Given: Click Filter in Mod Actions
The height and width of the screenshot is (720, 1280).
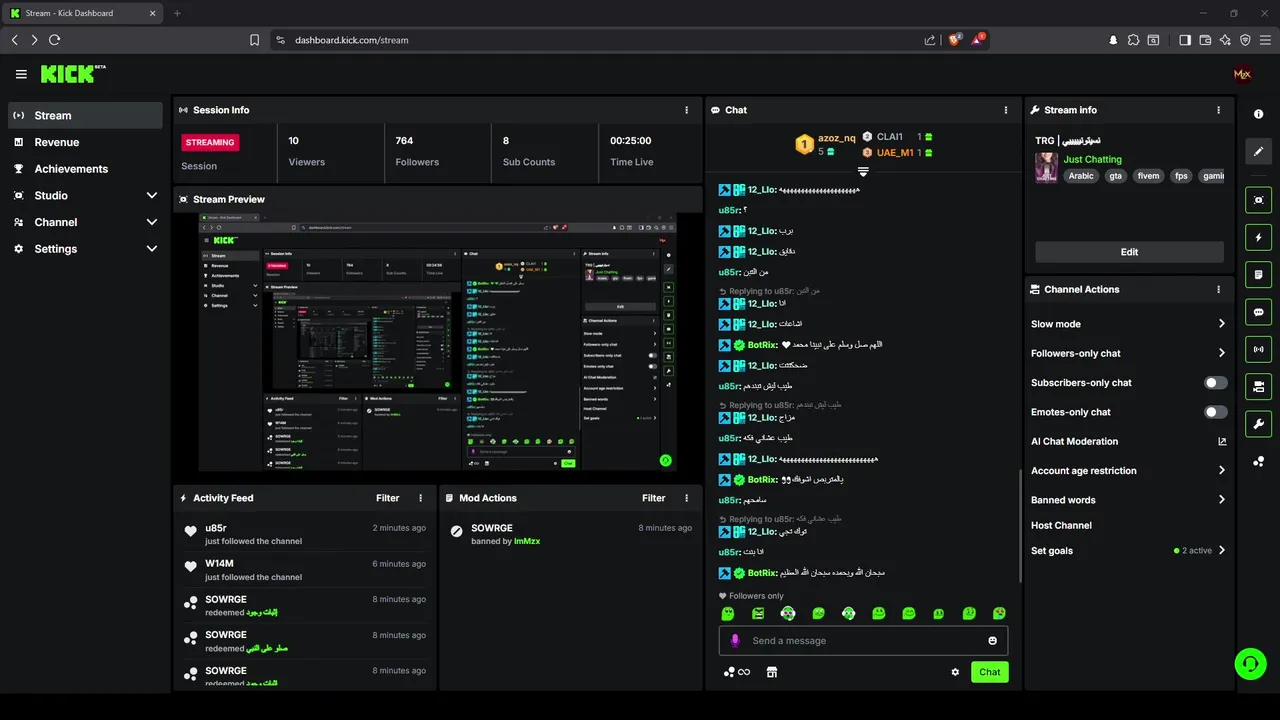Looking at the screenshot, I should click(654, 498).
